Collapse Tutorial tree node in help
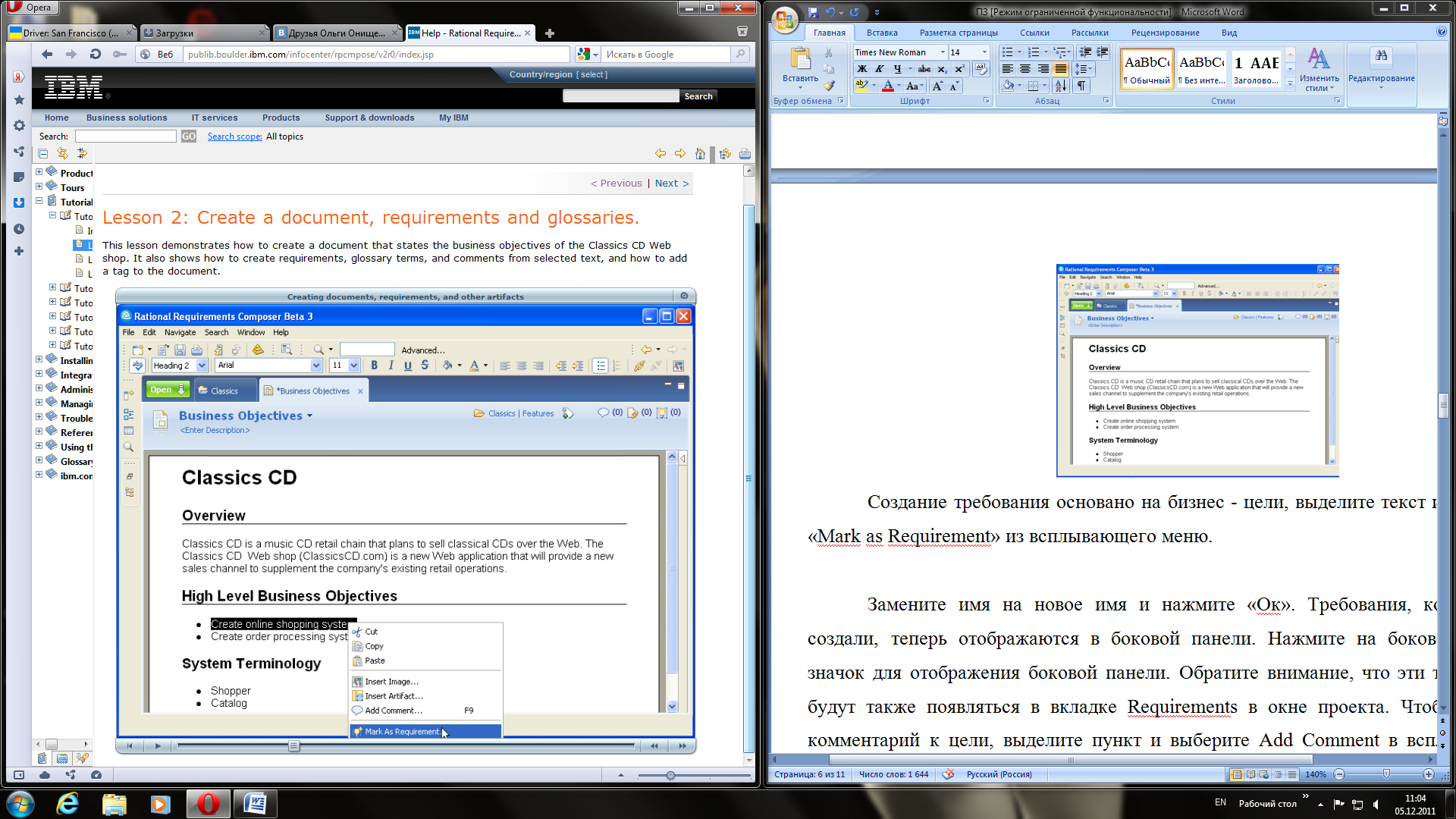 39,201
